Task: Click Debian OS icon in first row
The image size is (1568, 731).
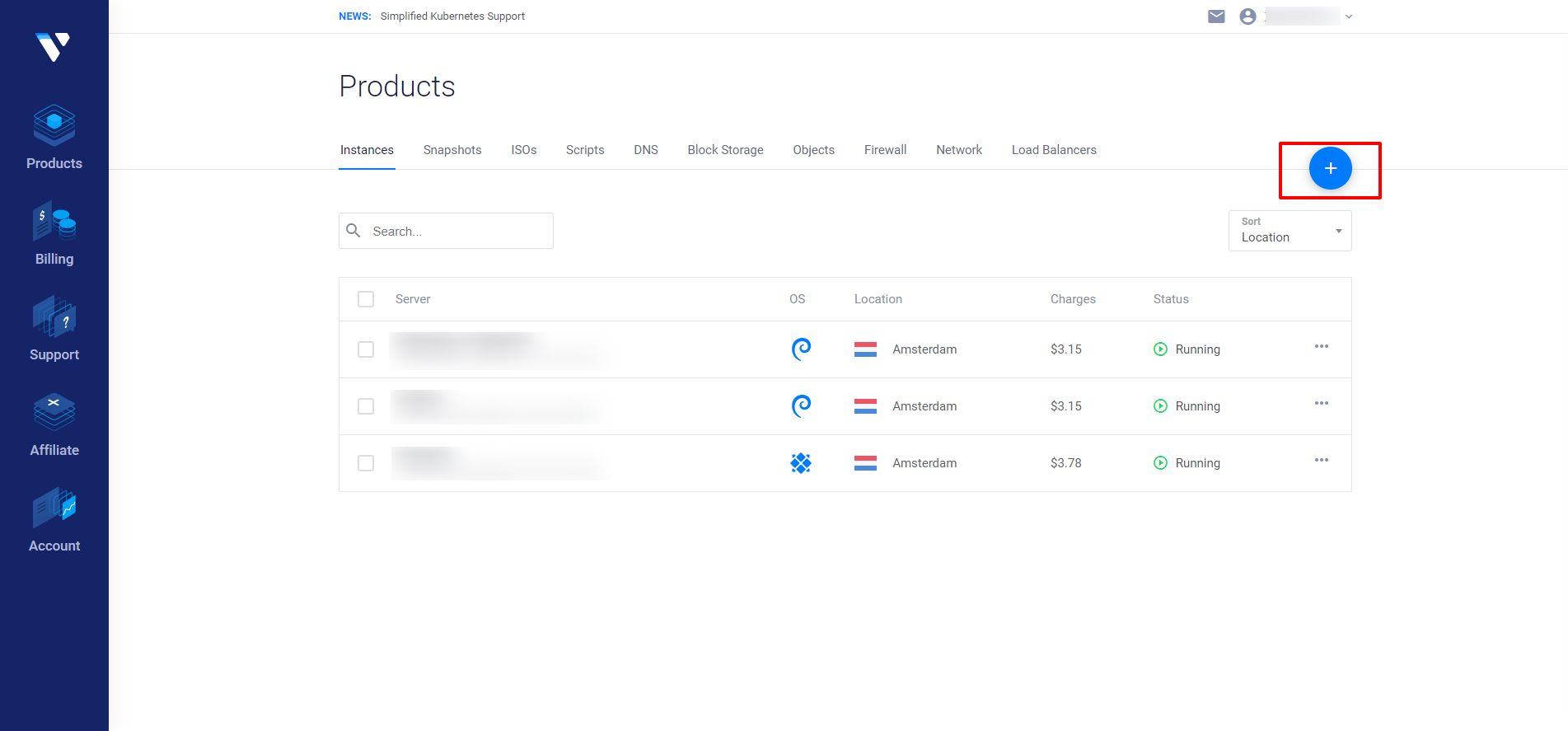Action: (801, 349)
